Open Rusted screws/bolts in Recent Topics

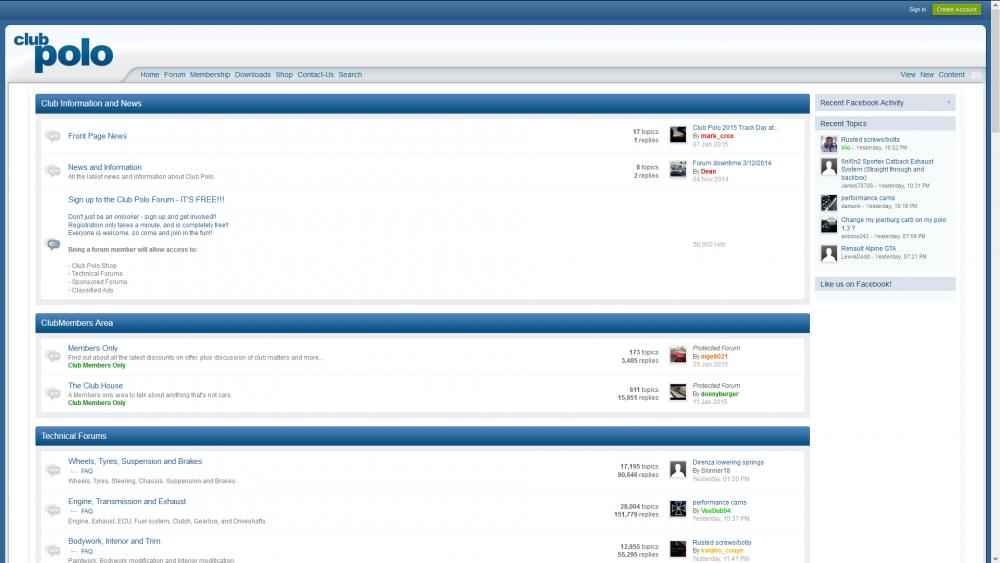coord(870,140)
